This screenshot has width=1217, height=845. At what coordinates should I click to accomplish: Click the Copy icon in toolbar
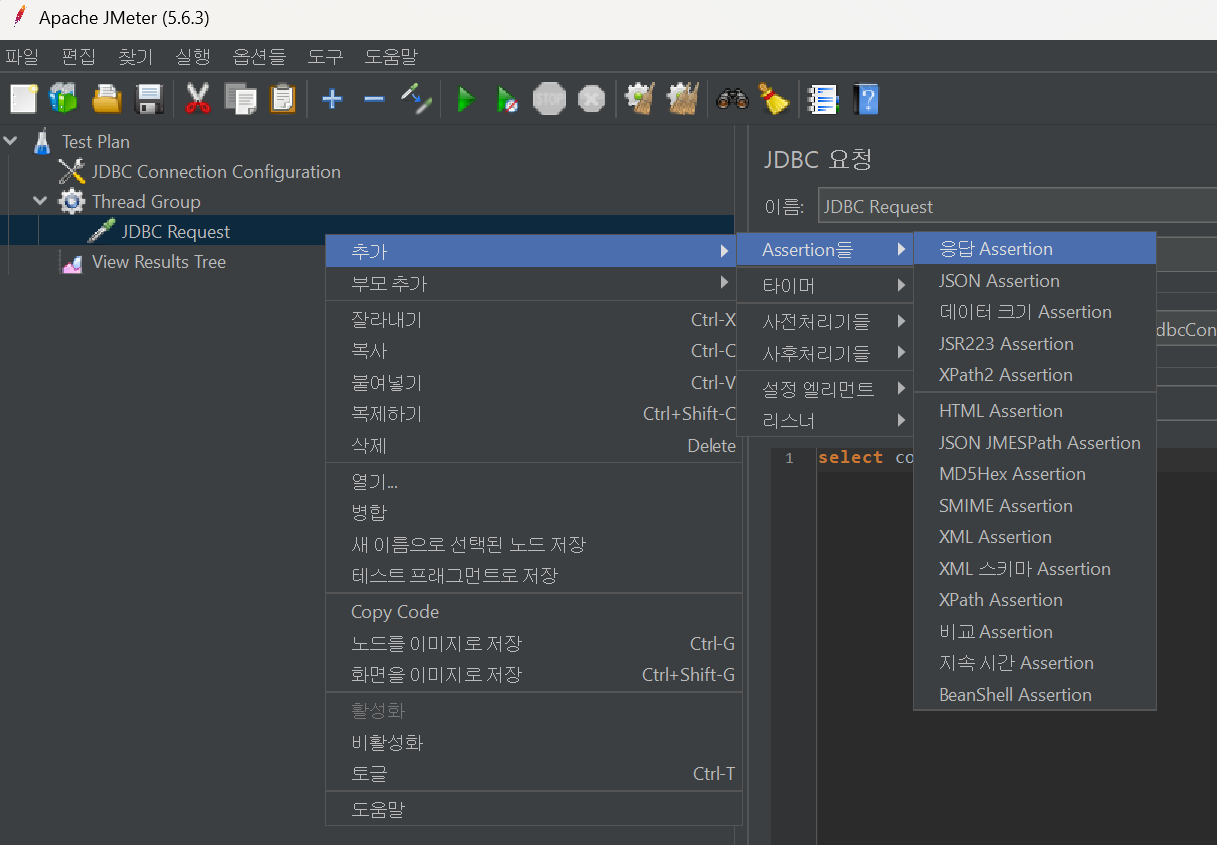(240, 98)
